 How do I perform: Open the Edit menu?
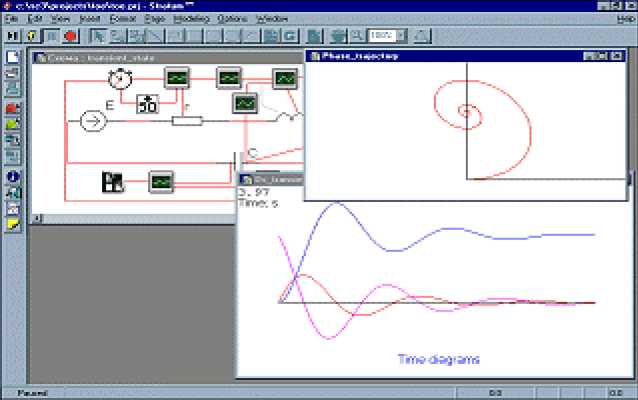click(x=35, y=19)
